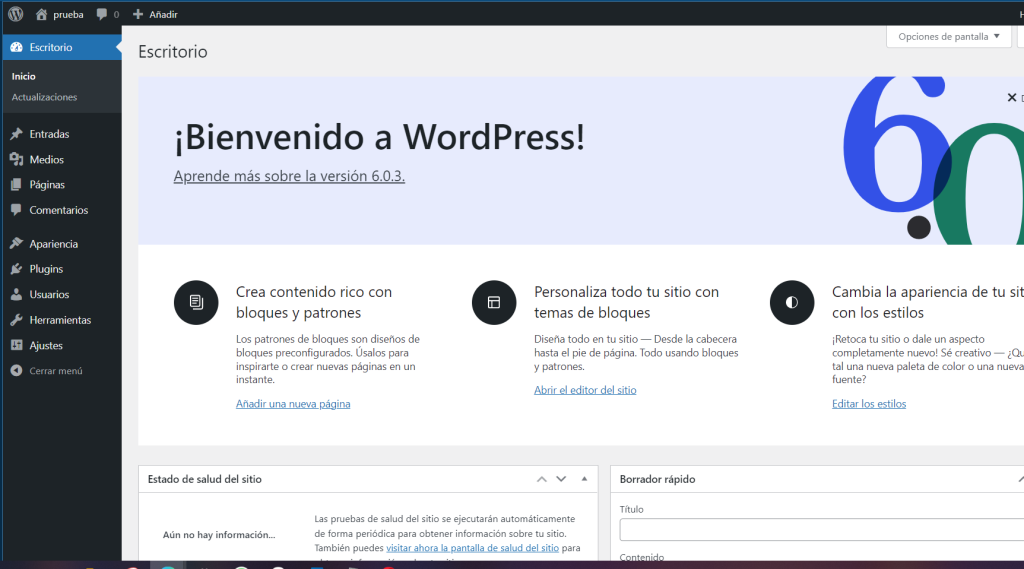The image size is (1024, 569).
Task: Click the Usuarios person icon
Action: [x=16, y=295]
